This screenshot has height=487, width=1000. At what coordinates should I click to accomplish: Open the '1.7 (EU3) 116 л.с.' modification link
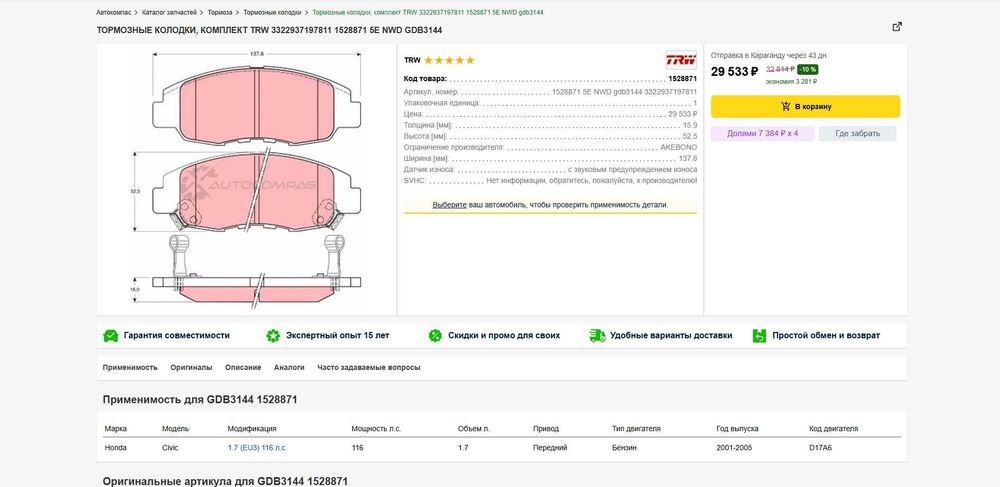coord(257,448)
